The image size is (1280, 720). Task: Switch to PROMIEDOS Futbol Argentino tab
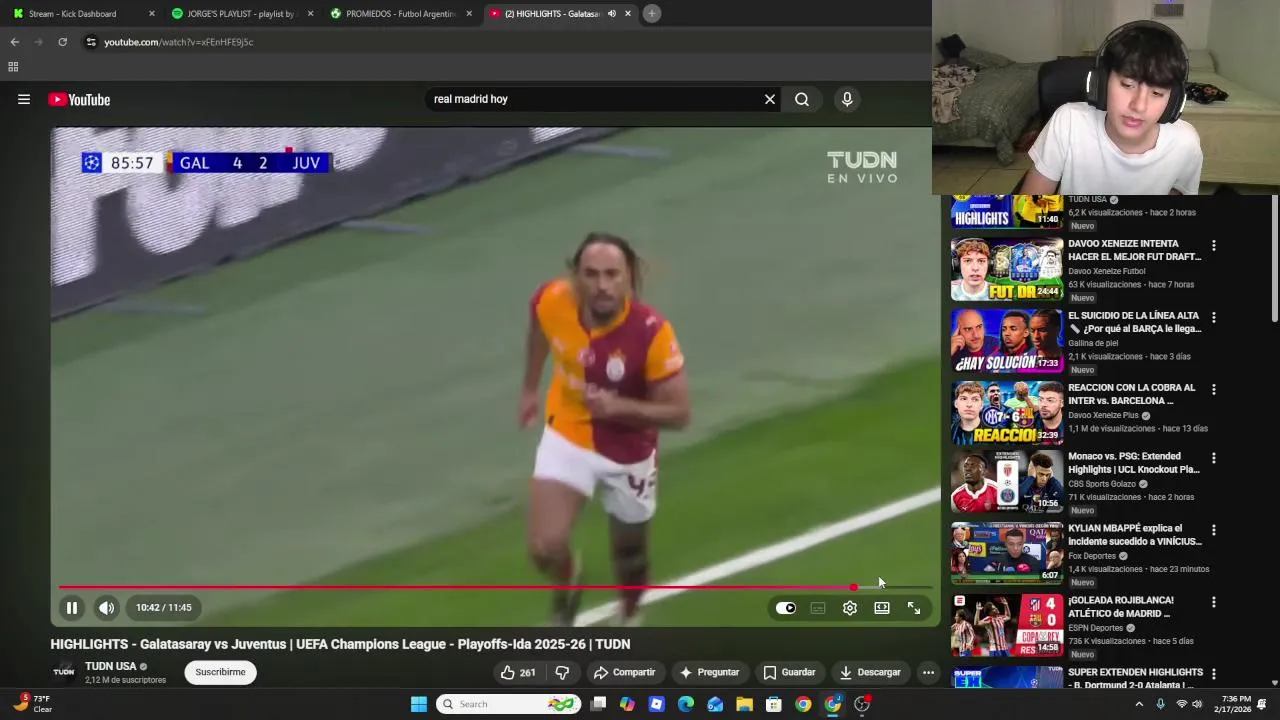point(400,14)
